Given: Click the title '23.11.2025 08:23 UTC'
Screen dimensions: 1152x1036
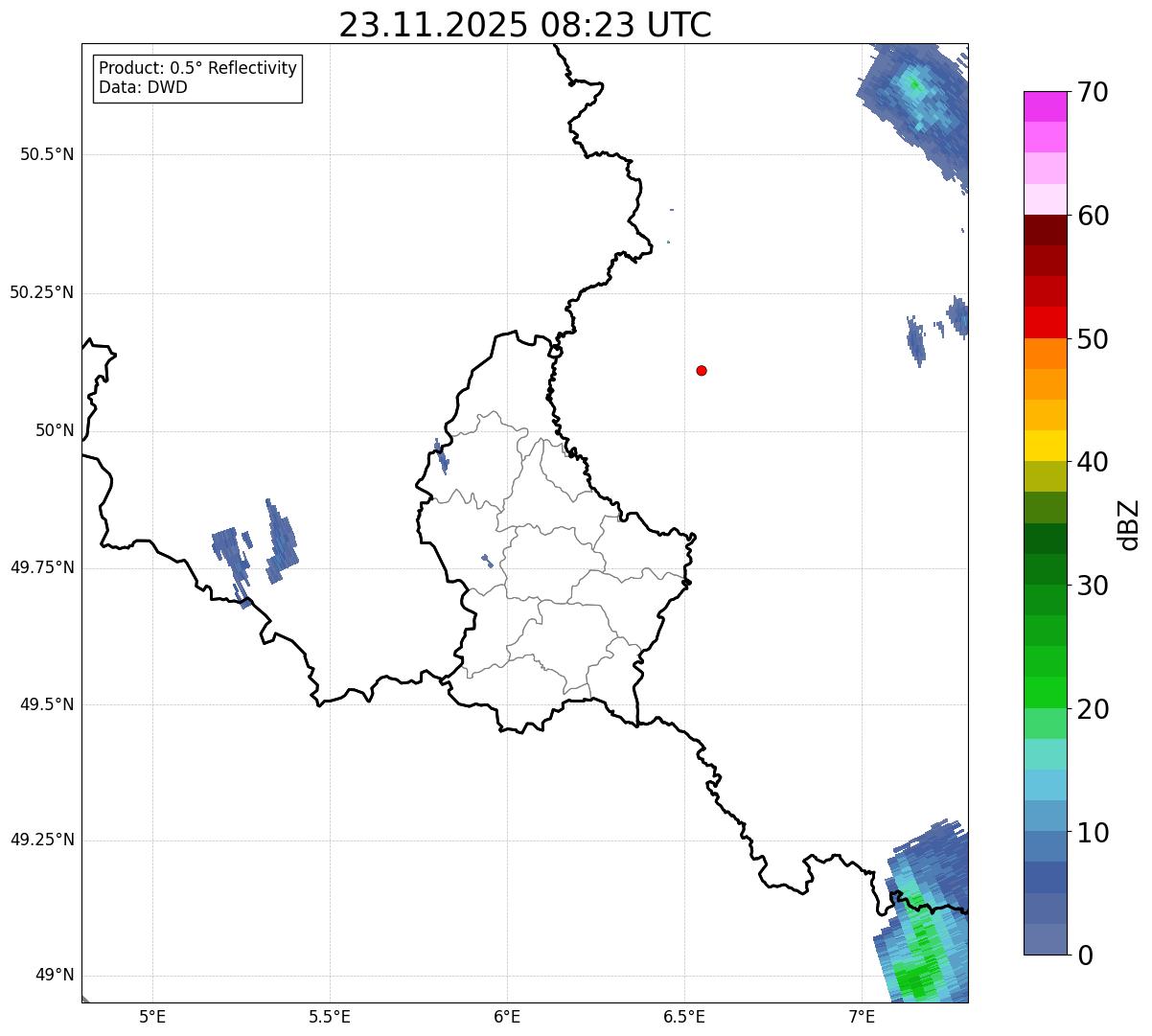Looking at the screenshot, I should (x=525, y=25).
